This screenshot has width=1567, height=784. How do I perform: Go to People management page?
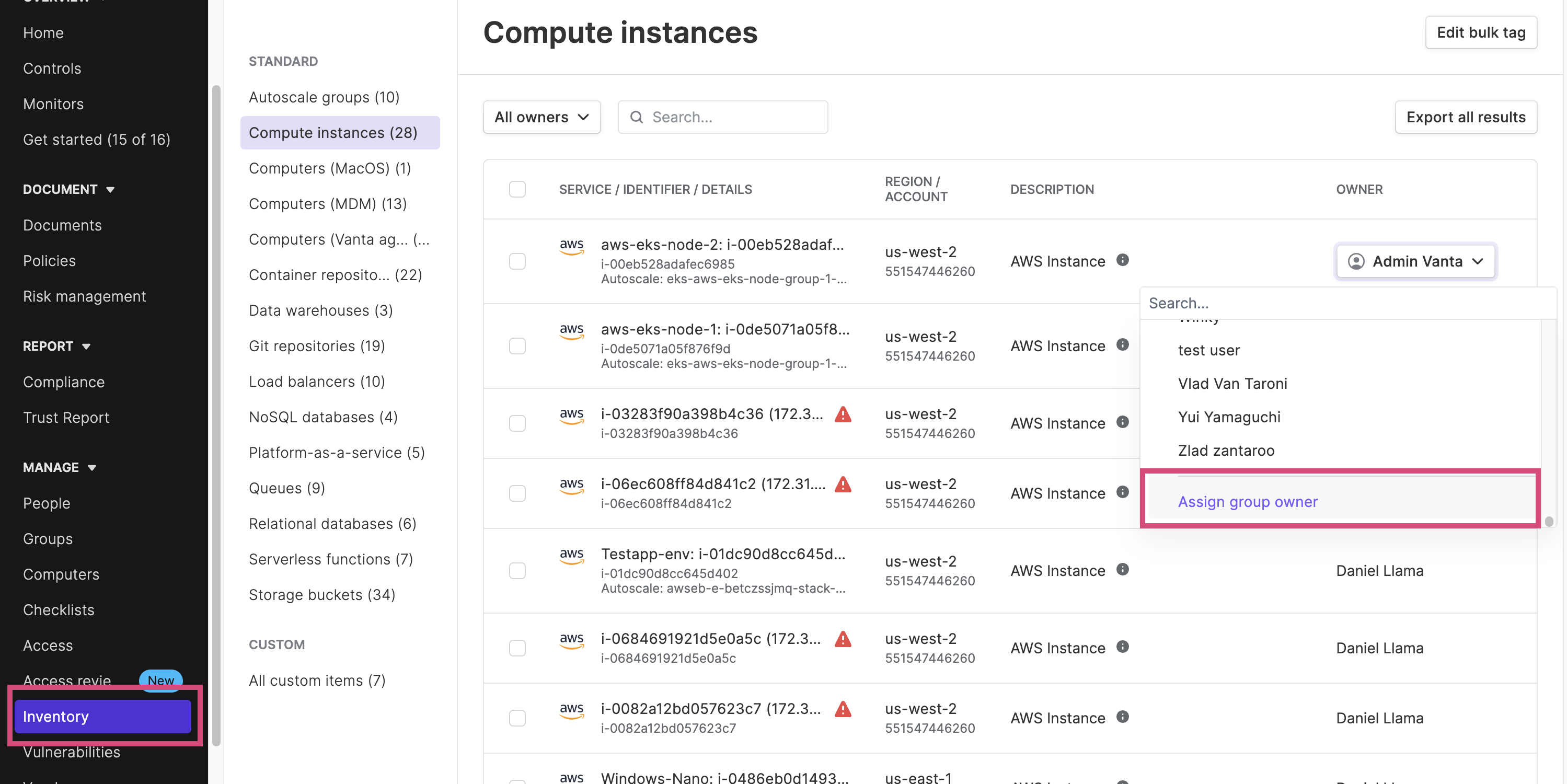[46, 503]
